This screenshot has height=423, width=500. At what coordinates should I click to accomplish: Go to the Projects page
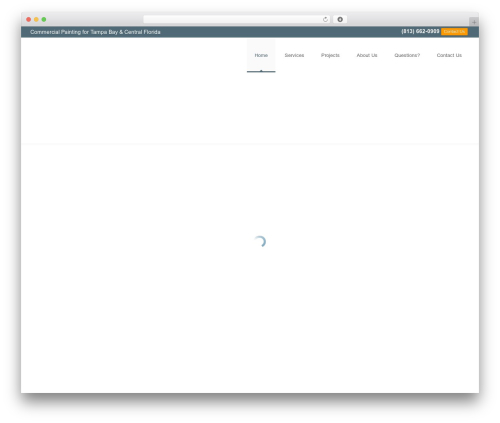coord(330,55)
